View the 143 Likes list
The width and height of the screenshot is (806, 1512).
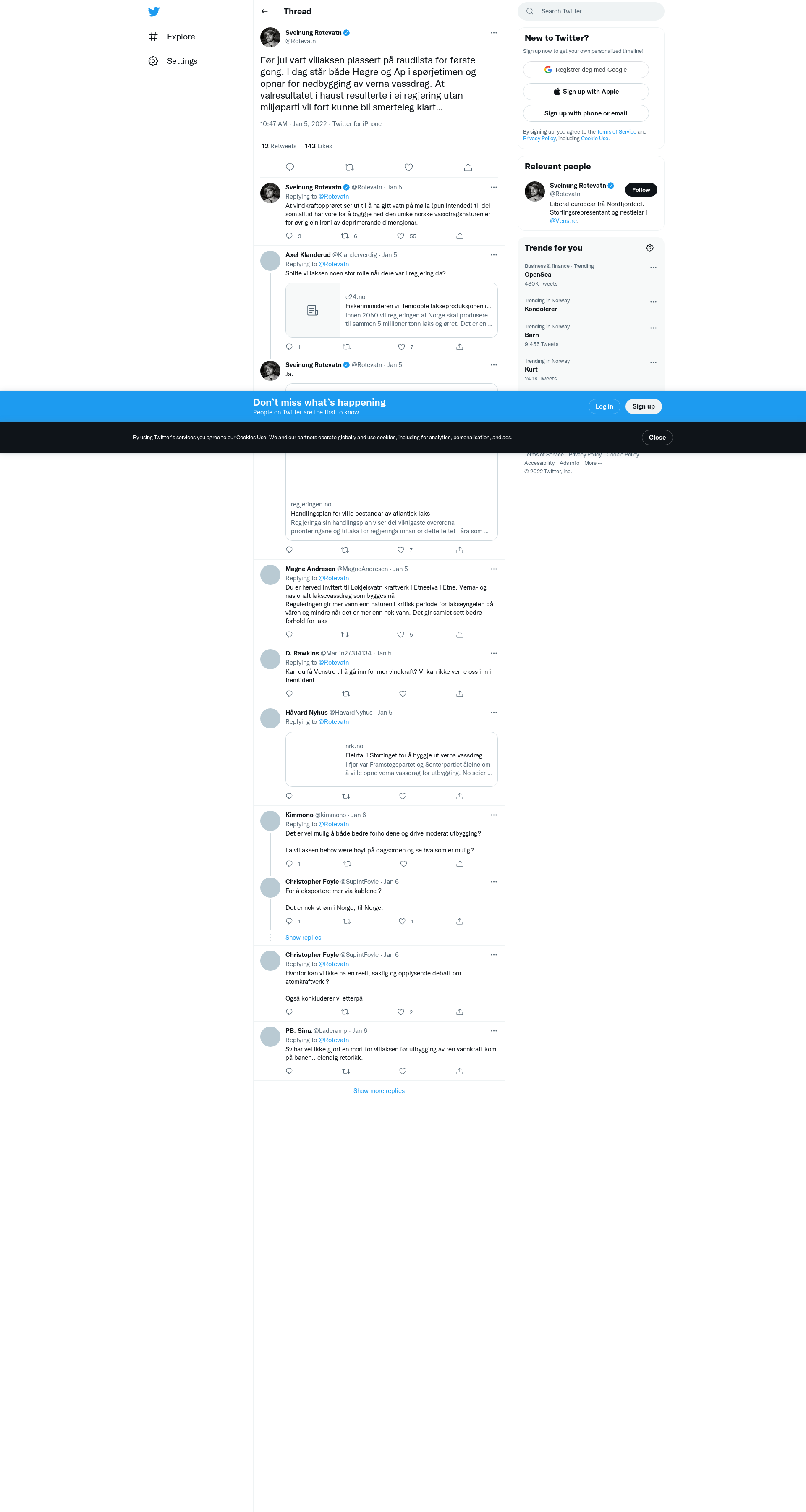click(x=318, y=146)
